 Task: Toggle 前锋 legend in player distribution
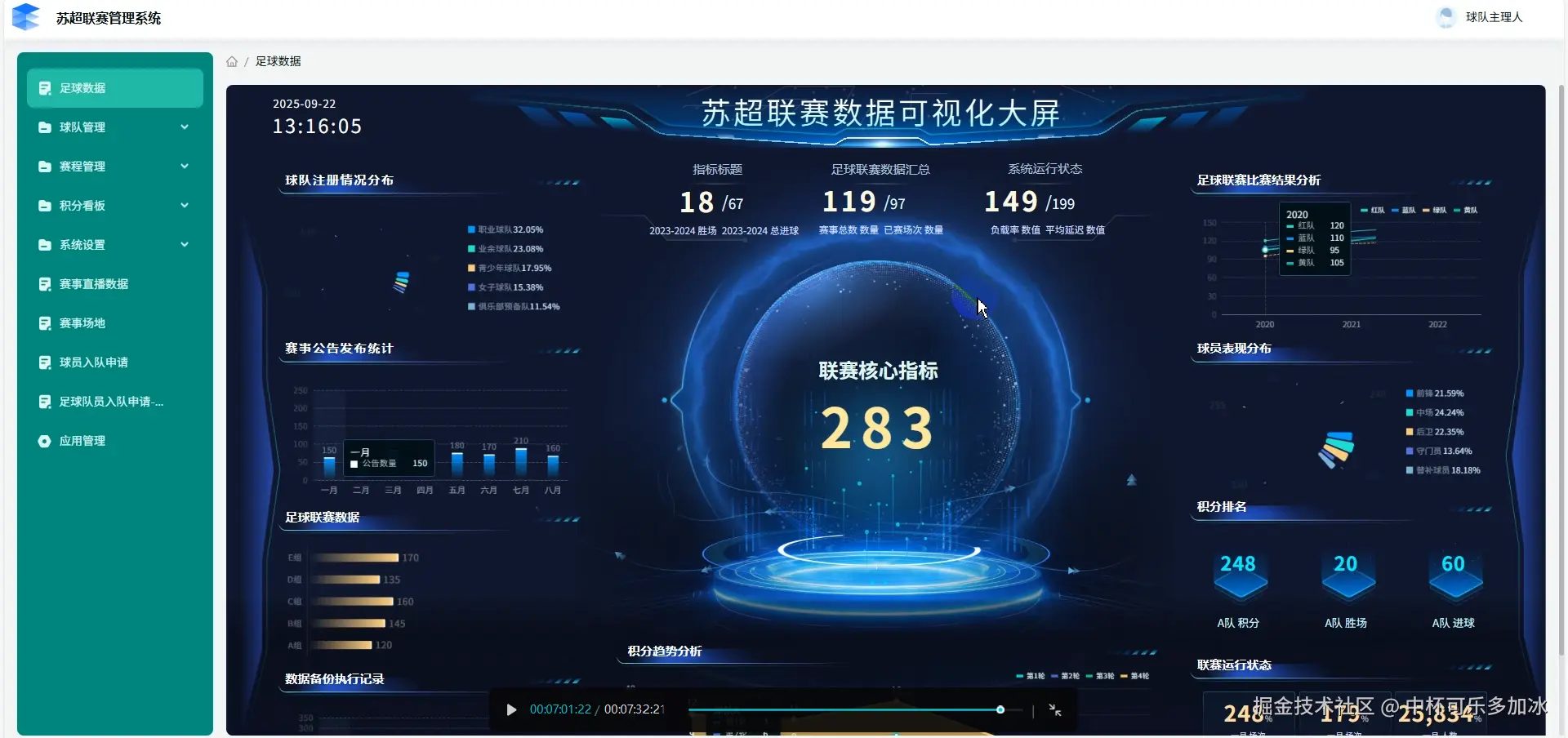[x=1434, y=393]
